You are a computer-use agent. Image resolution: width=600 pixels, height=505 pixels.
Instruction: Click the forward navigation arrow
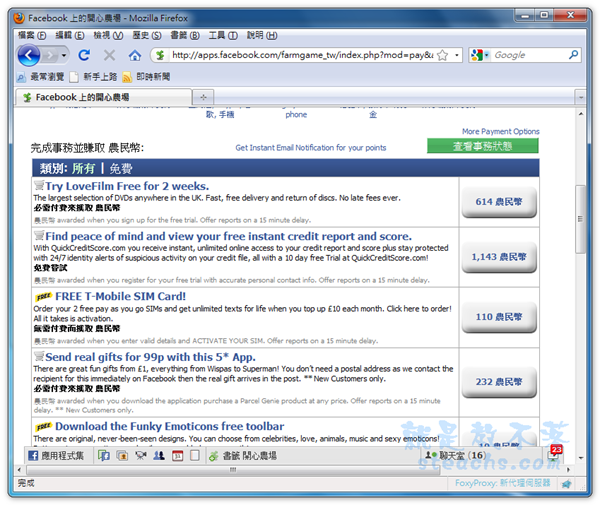[50, 55]
